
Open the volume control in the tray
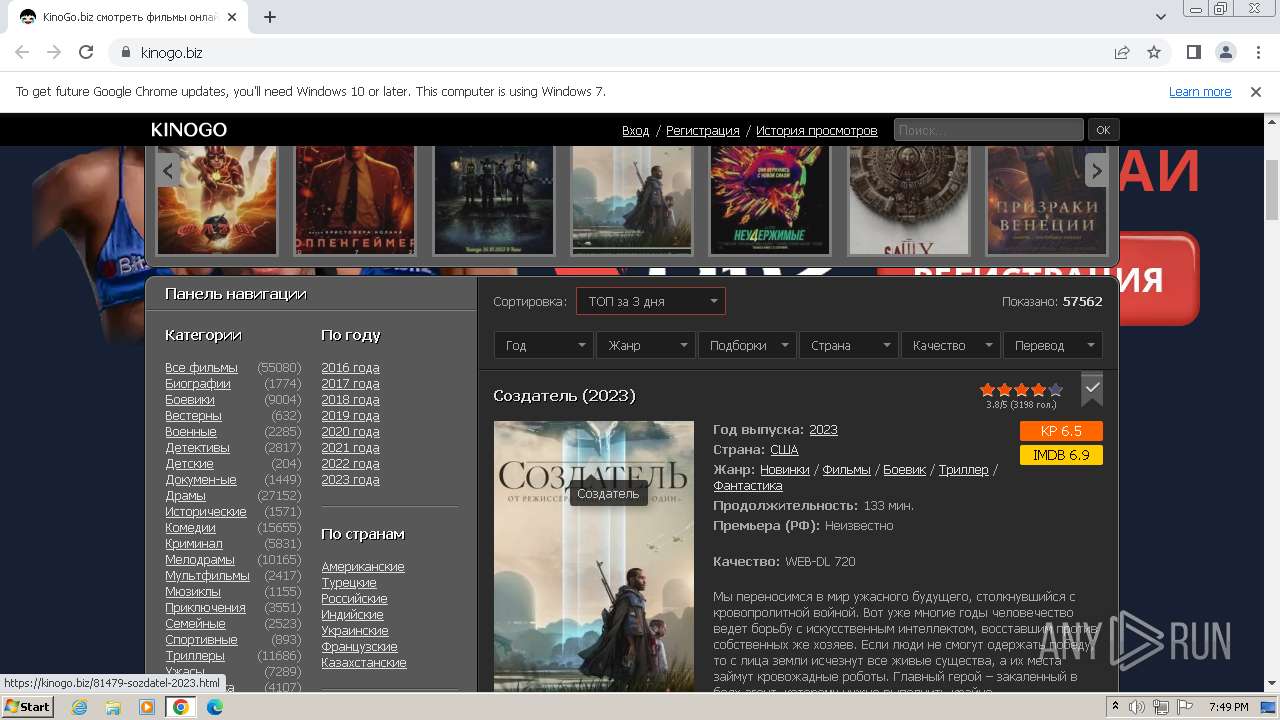(1137, 707)
